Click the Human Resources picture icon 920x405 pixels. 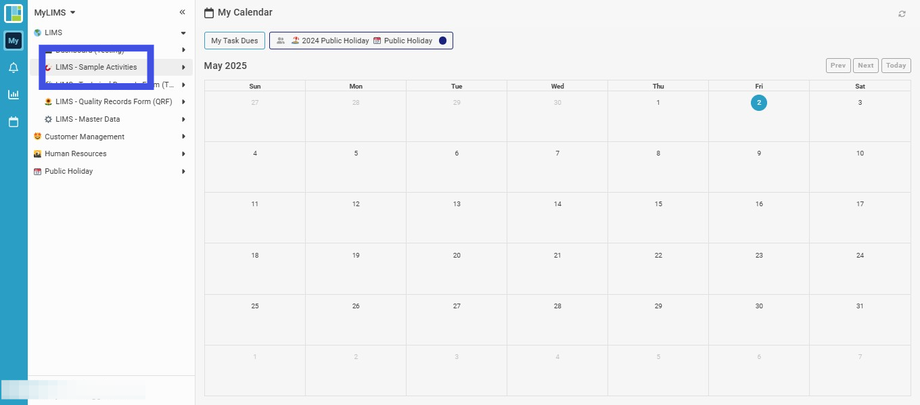(38, 154)
